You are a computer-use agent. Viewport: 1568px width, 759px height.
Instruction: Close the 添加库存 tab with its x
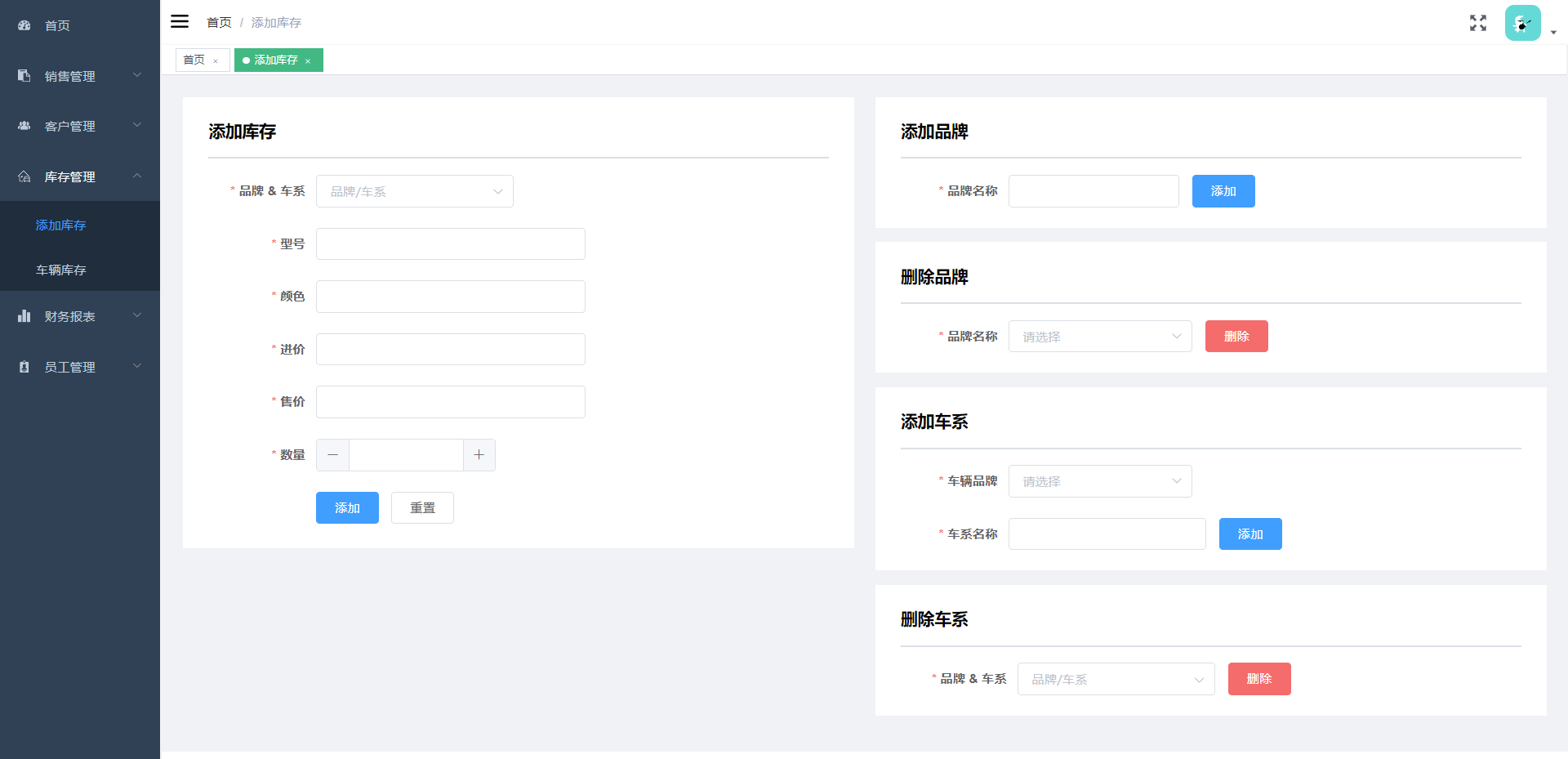click(x=308, y=61)
